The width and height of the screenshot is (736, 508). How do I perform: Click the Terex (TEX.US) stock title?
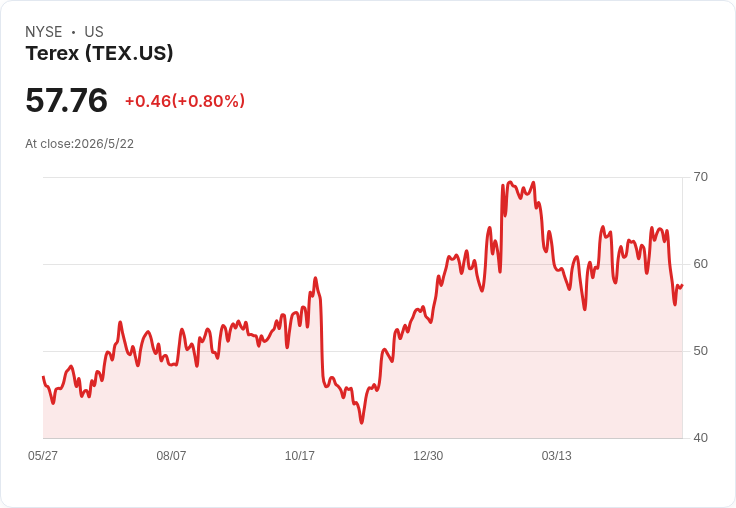[99, 53]
